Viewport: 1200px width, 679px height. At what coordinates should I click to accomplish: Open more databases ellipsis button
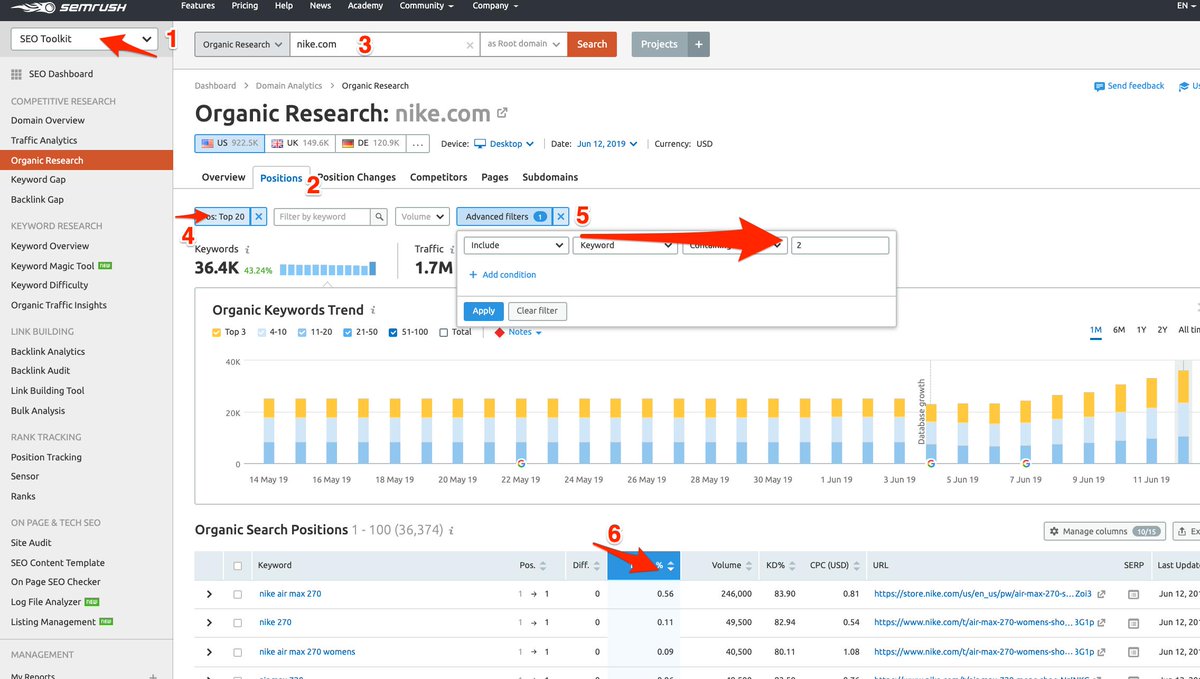(x=418, y=144)
